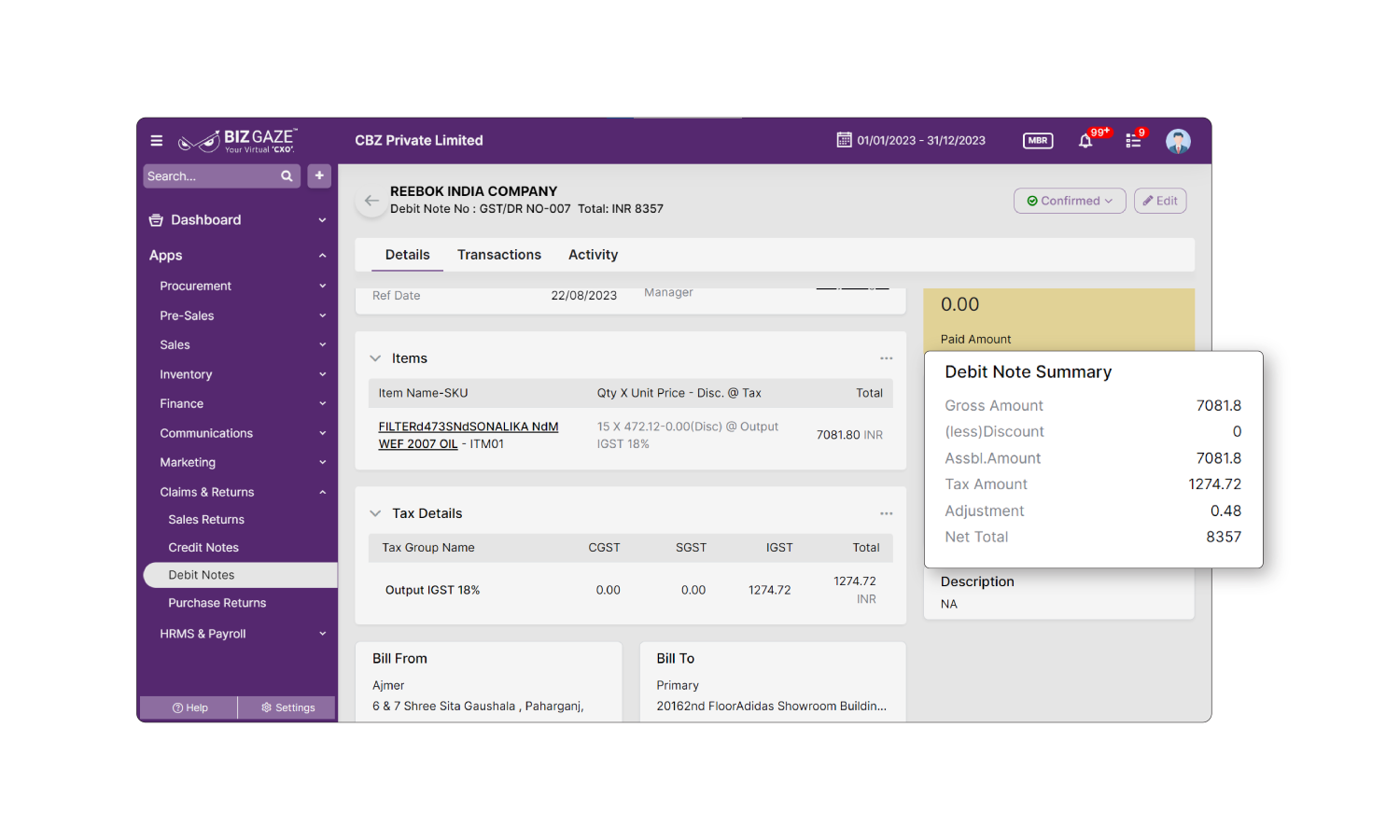Click the Tax Amount value 1274.72 in summary
The width and height of the screenshot is (1400, 840).
coord(1214,484)
